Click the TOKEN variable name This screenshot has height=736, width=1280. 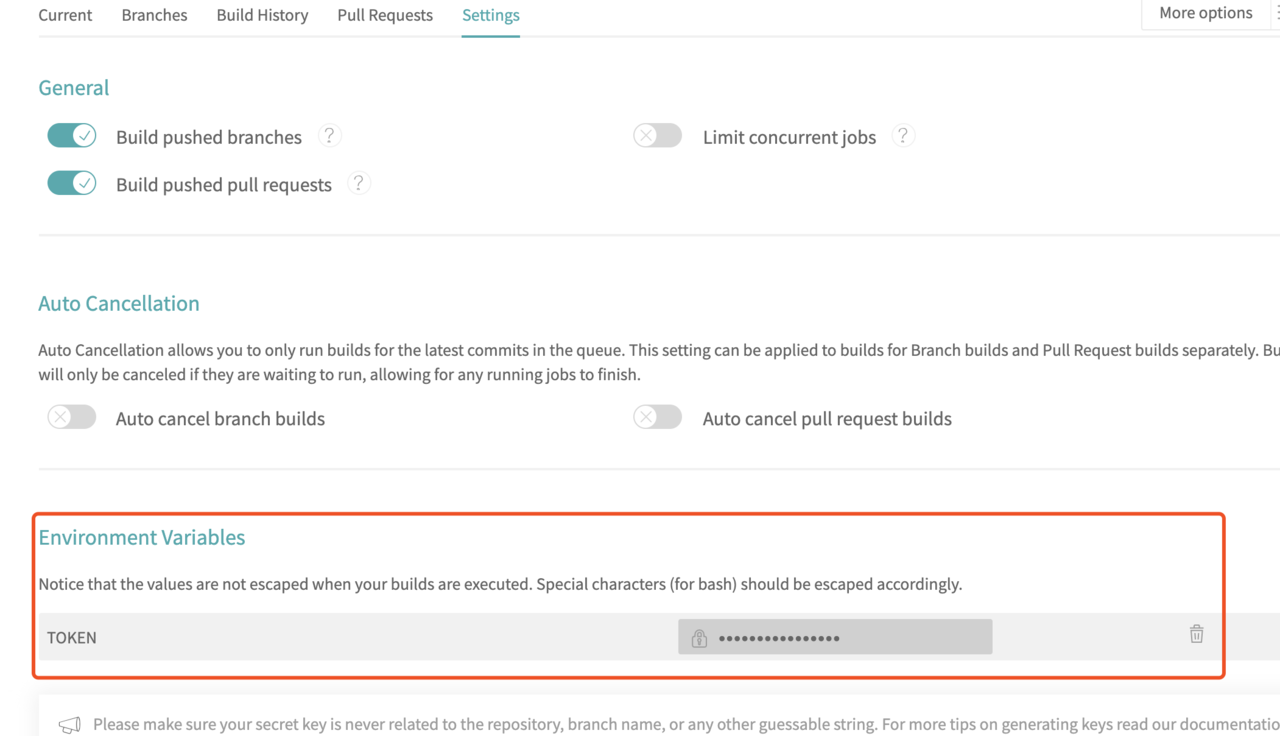pos(72,637)
